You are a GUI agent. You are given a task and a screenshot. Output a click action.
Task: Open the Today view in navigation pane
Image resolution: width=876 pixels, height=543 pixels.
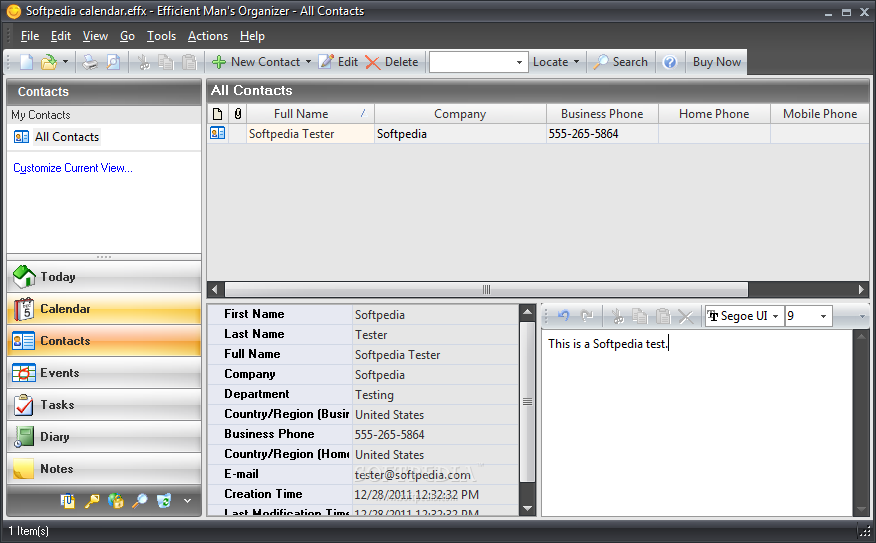pos(104,277)
